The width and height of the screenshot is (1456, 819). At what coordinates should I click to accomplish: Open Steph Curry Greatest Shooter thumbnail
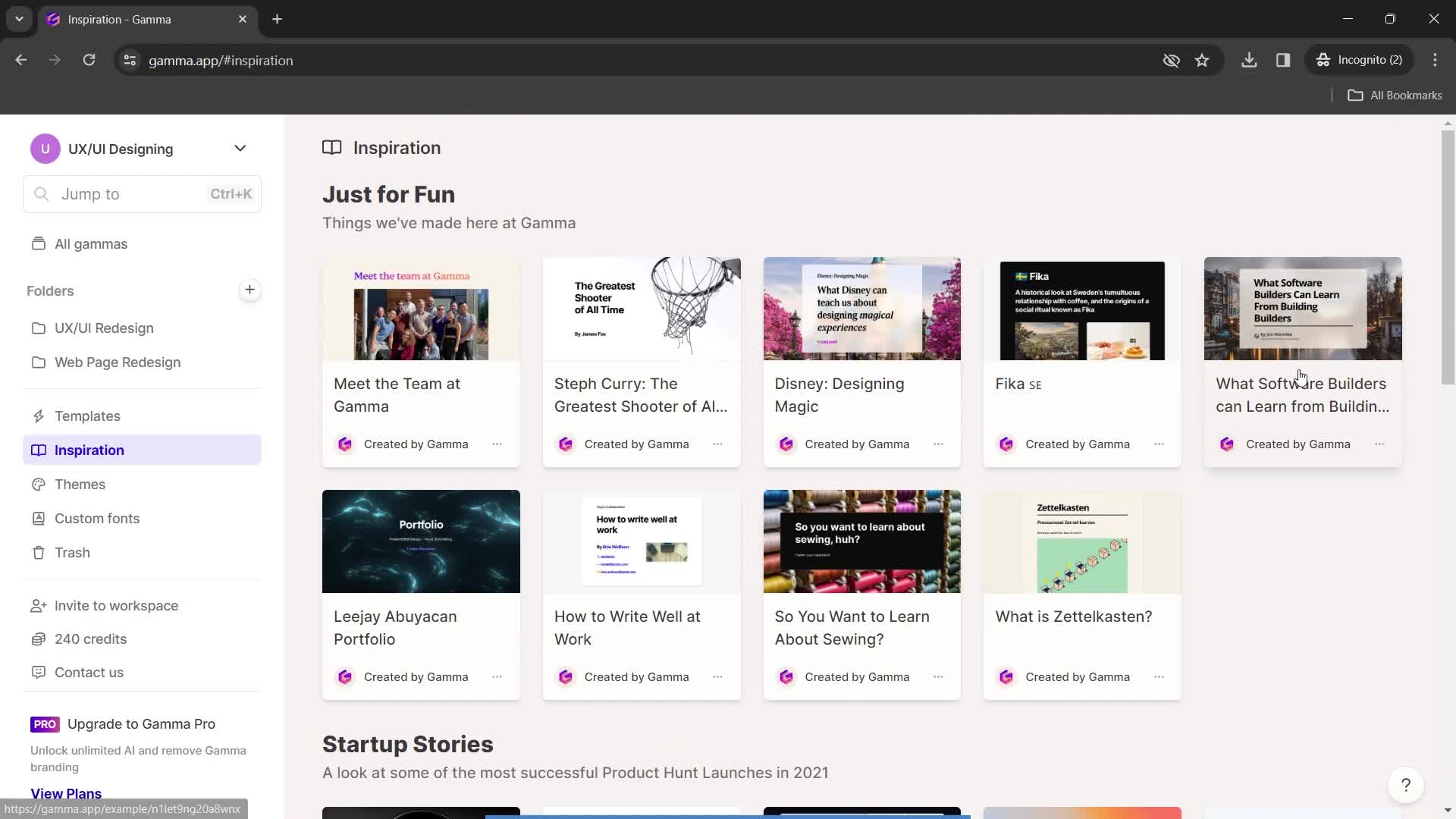(x=642, y=309)
